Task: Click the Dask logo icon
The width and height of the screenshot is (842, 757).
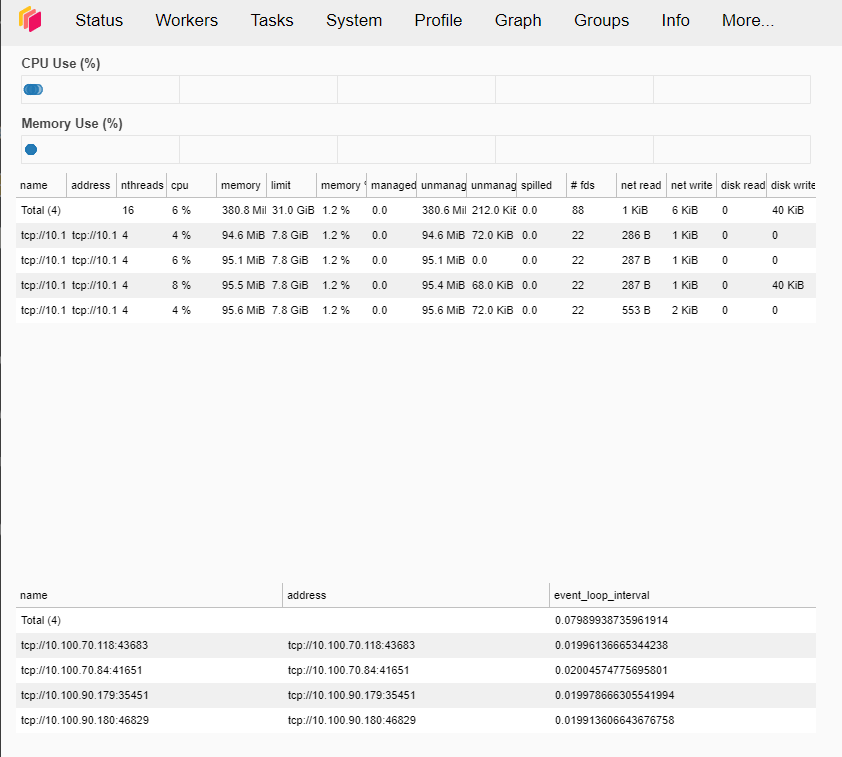Action: tap(31, 19)
